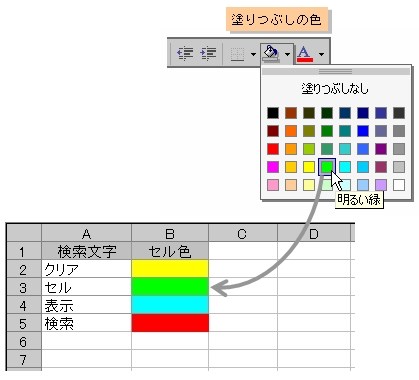This screenshot has width=419, height=380.
Task: Select row header 6
Action: pos(24,341)
